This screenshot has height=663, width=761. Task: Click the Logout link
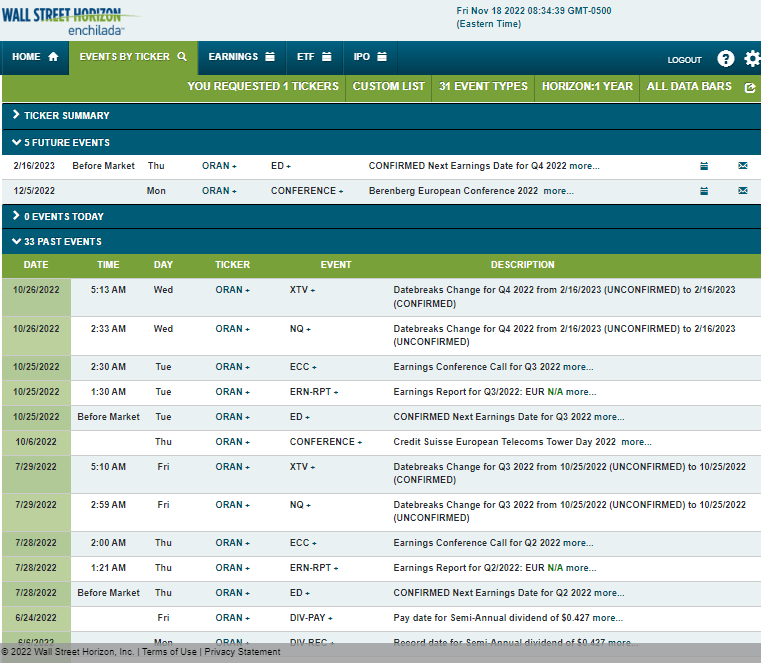tap(684, 60)
